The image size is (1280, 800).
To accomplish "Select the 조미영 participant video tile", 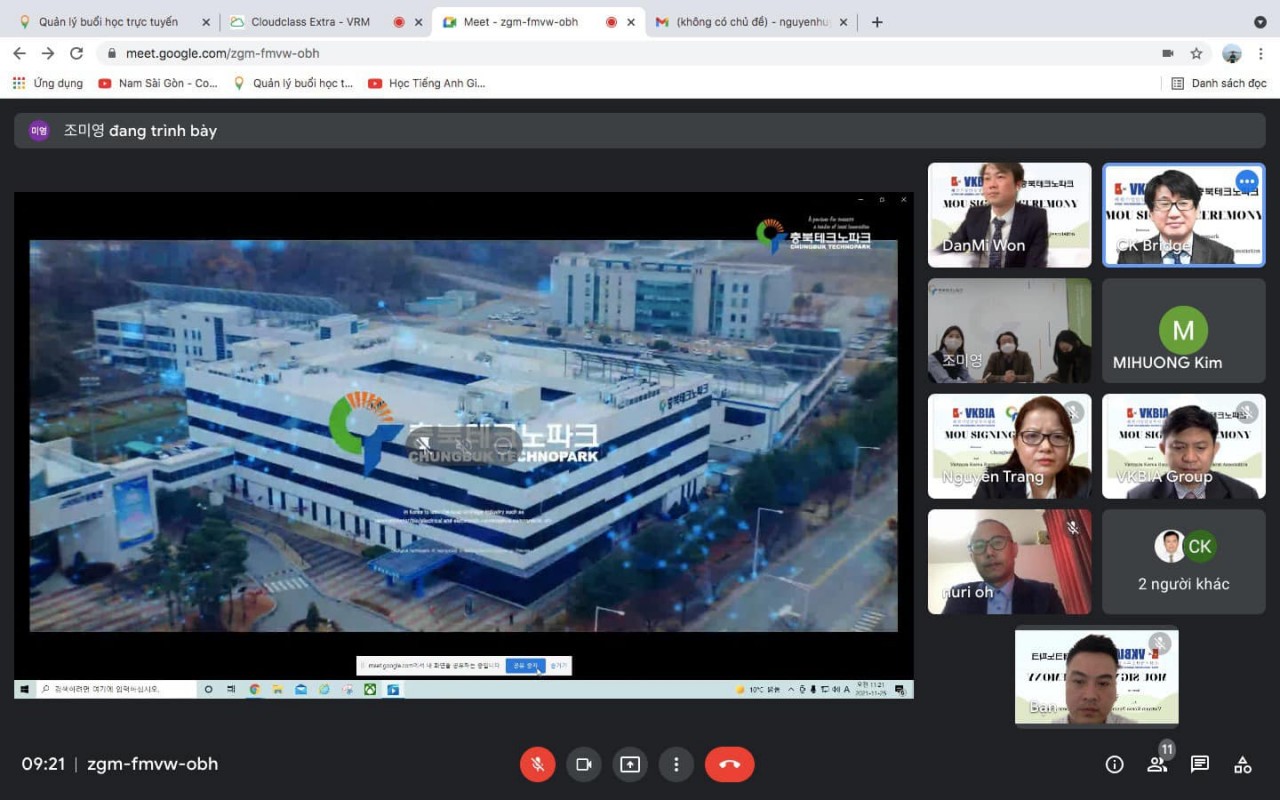I will (x=1009, y=330).
